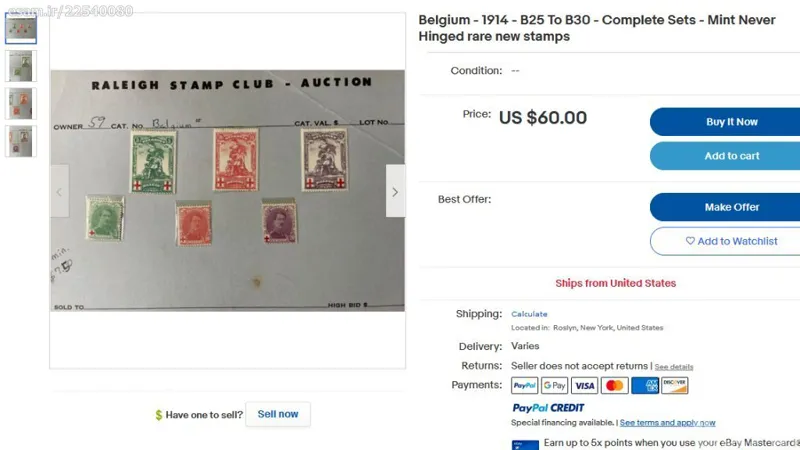Click the Google Pay payment icon

554,385
